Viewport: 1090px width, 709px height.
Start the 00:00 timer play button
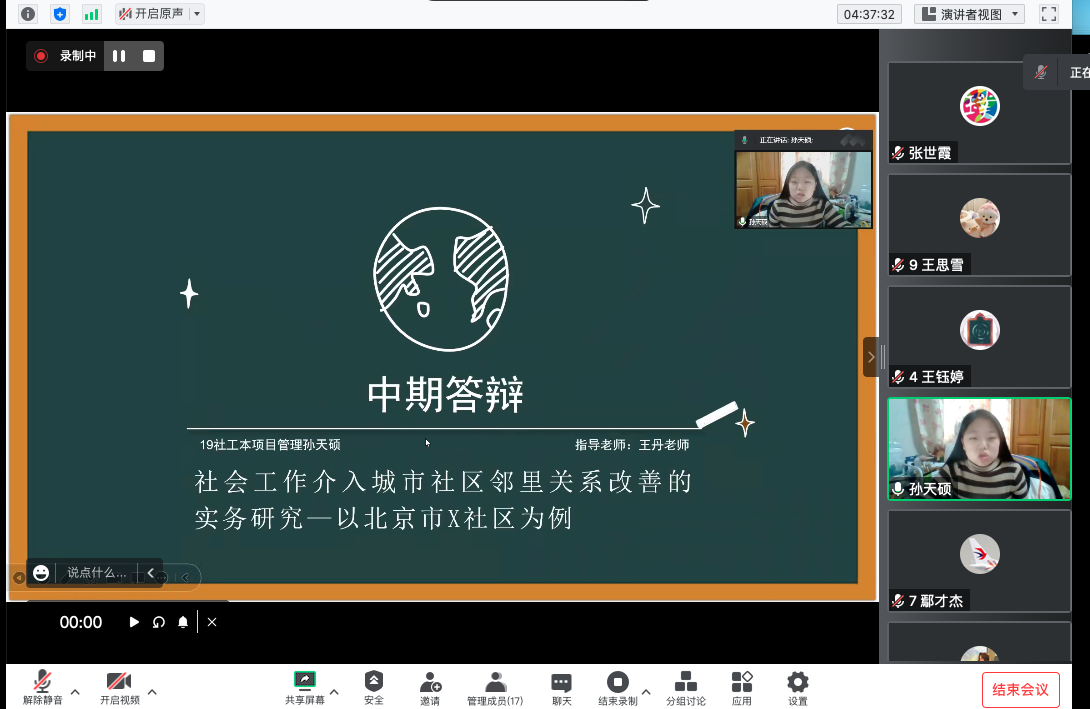[x=134, y=622]
